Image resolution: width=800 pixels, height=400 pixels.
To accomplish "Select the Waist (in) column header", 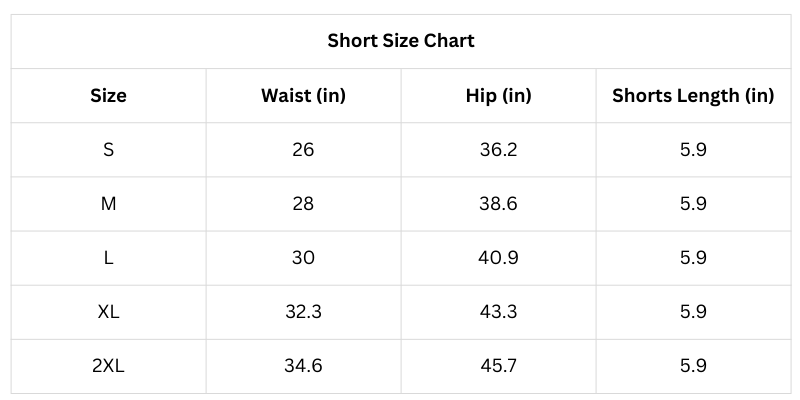I will [x=303, y=96].
